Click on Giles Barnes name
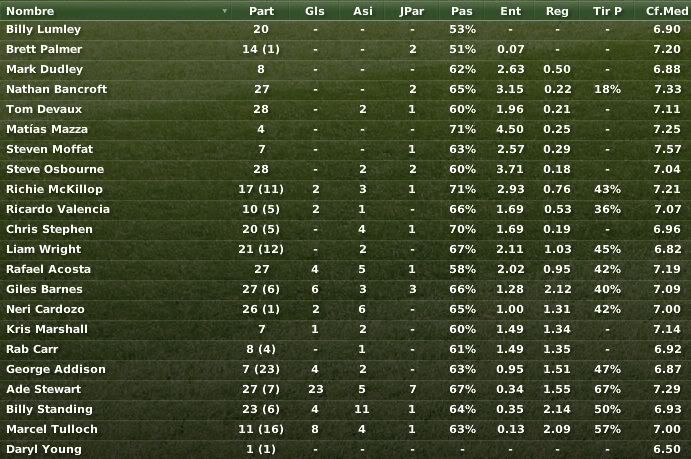Screen dimensions: 691x459 [x=44, y=289]
